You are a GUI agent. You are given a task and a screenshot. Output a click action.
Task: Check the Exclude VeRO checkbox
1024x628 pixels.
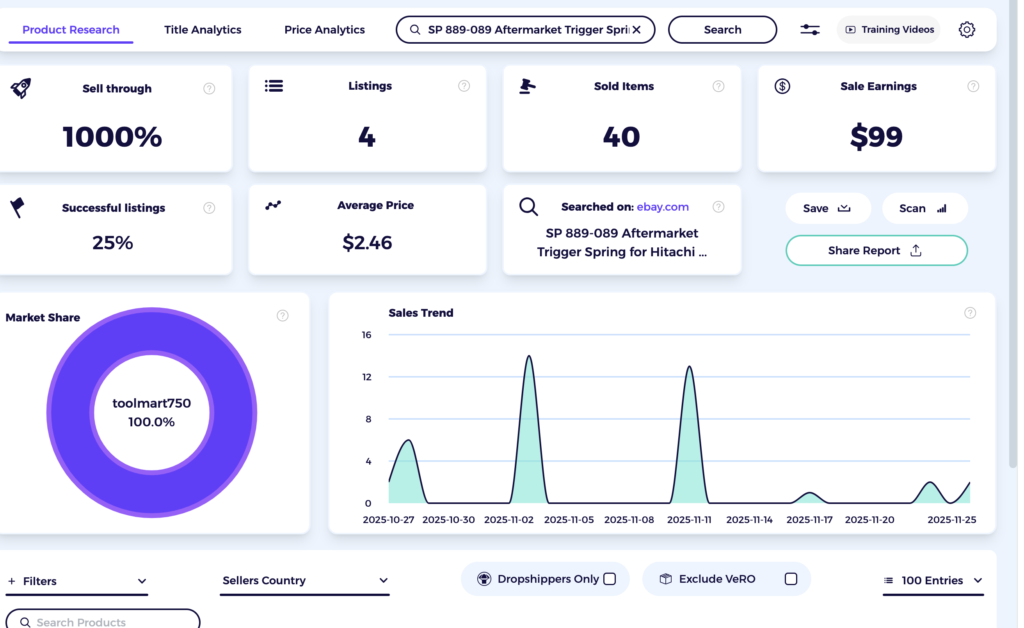click(x=789, y=578)
